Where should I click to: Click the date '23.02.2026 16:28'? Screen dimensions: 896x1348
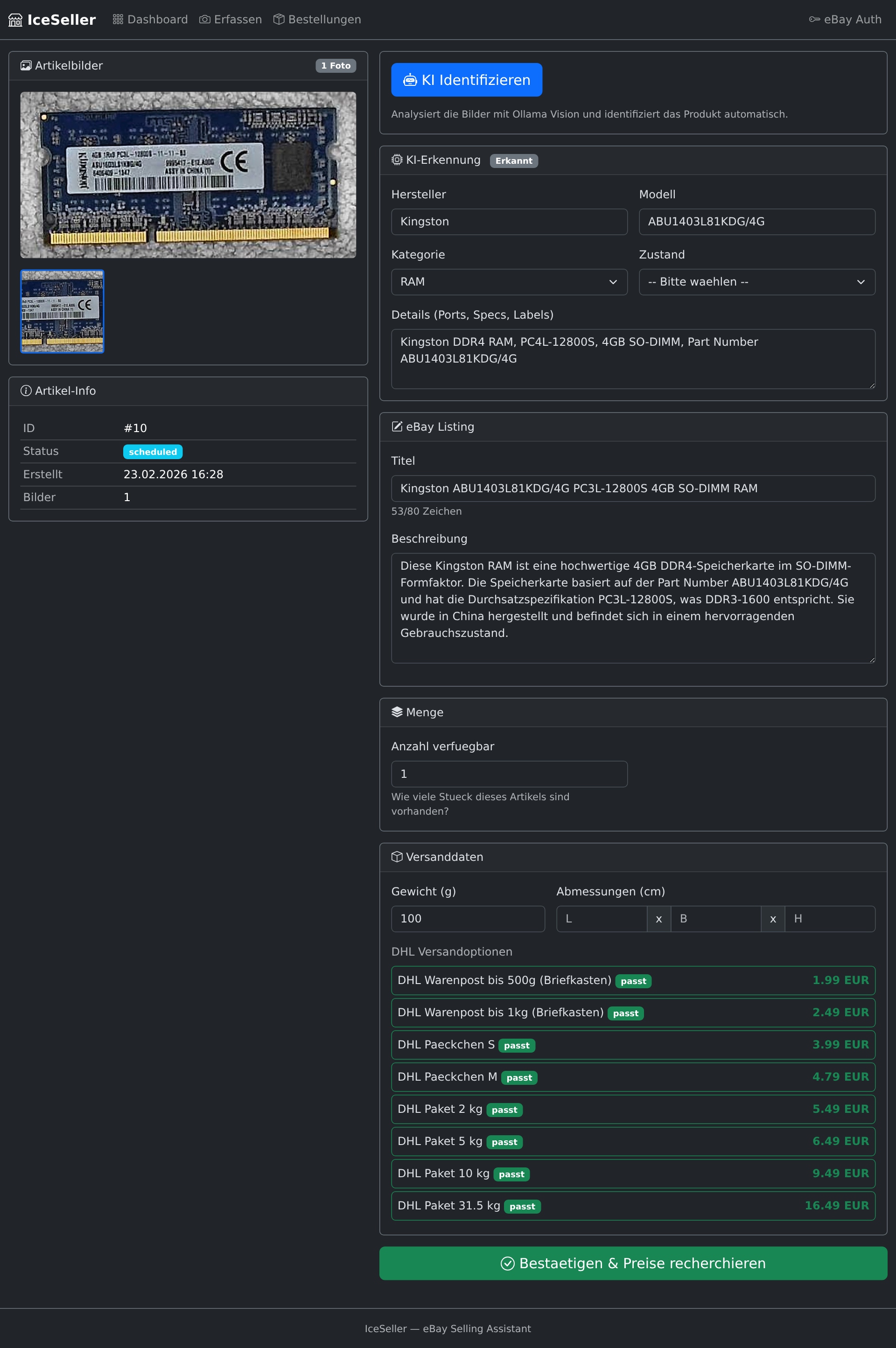coord(173,474)
